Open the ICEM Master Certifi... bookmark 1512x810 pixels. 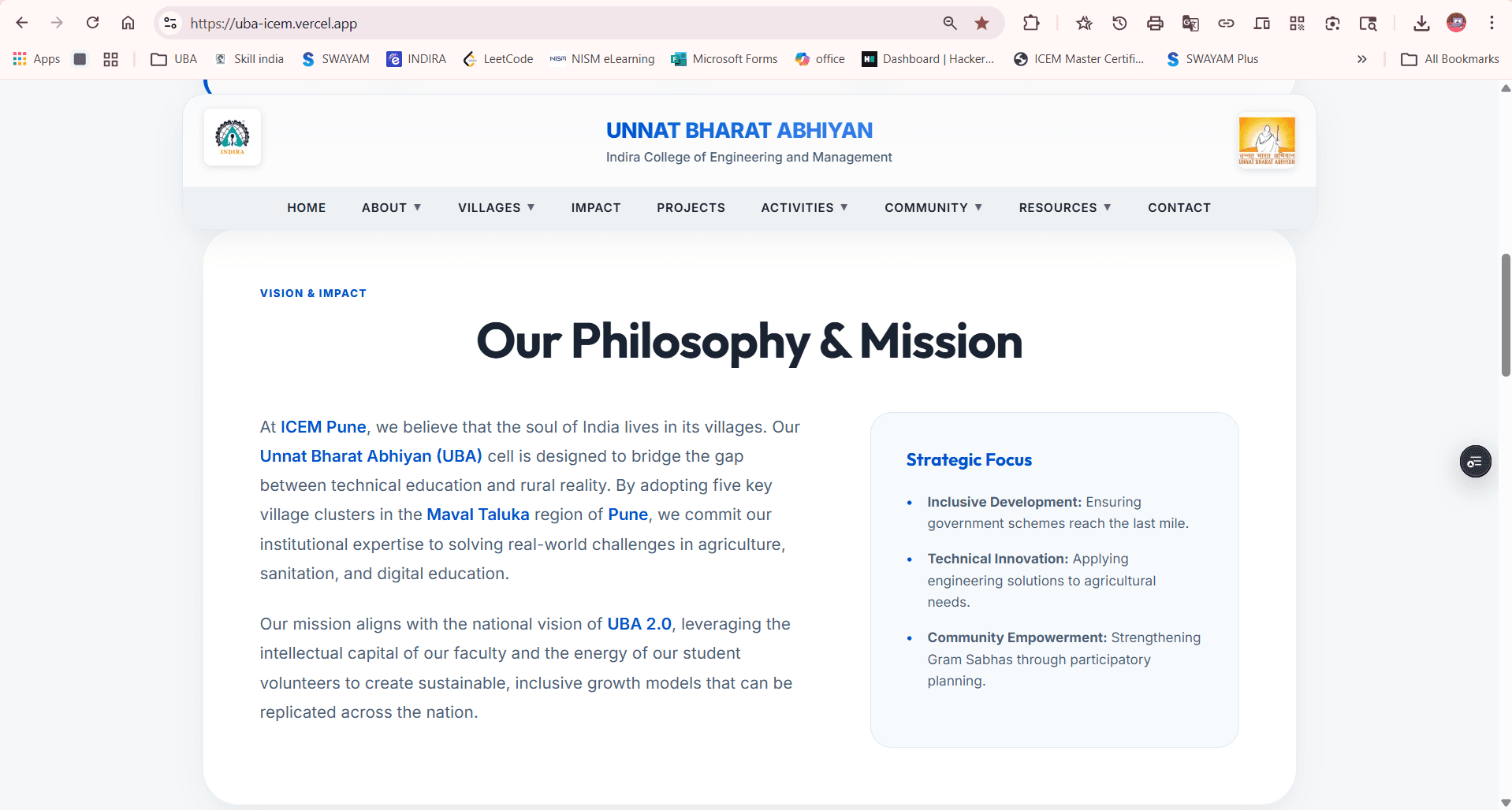coord(1078,59)
